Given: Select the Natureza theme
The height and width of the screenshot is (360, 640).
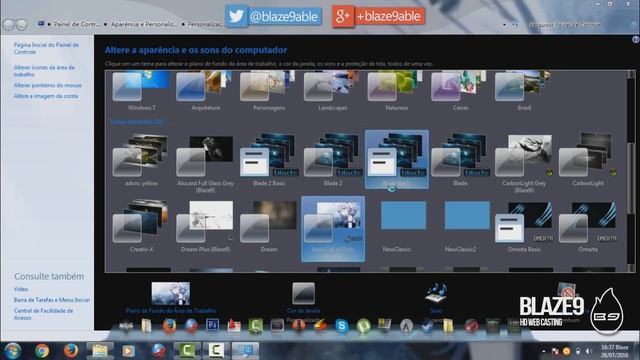Looking at the screenshot, I should pos(396,91).
